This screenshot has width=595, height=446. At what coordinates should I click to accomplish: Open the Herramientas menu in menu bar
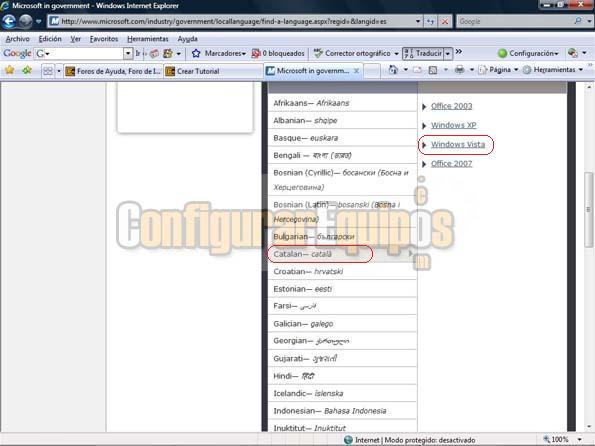(x=148, y=39)
